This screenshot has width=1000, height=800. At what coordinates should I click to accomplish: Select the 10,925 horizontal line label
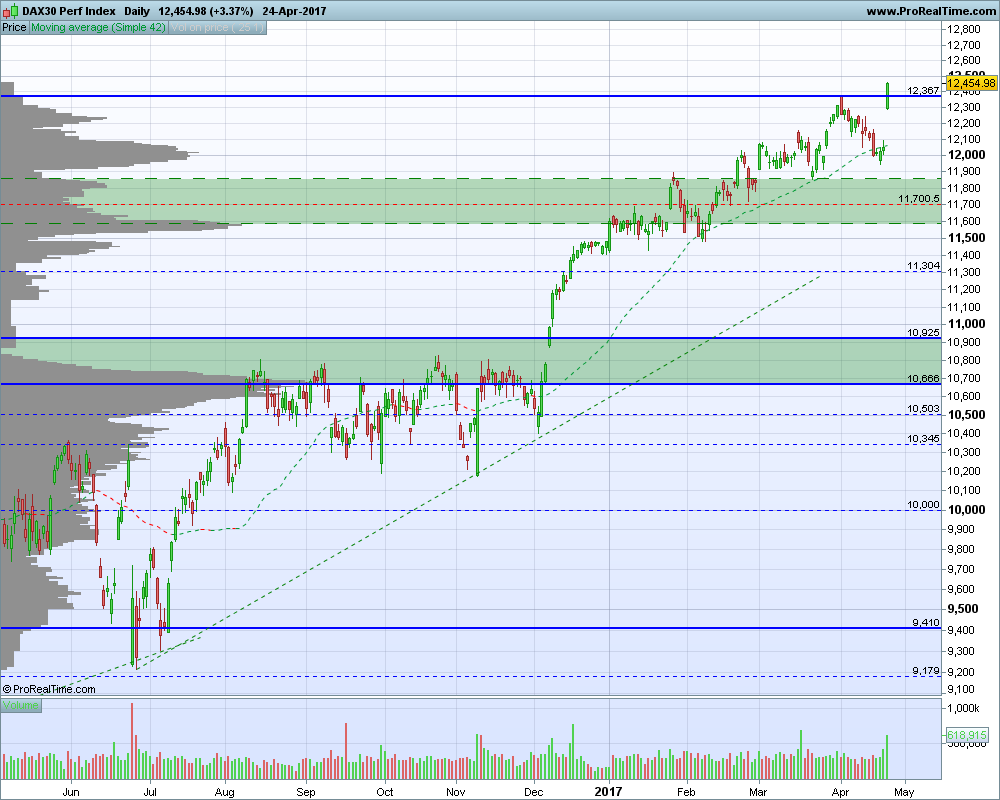923,332
